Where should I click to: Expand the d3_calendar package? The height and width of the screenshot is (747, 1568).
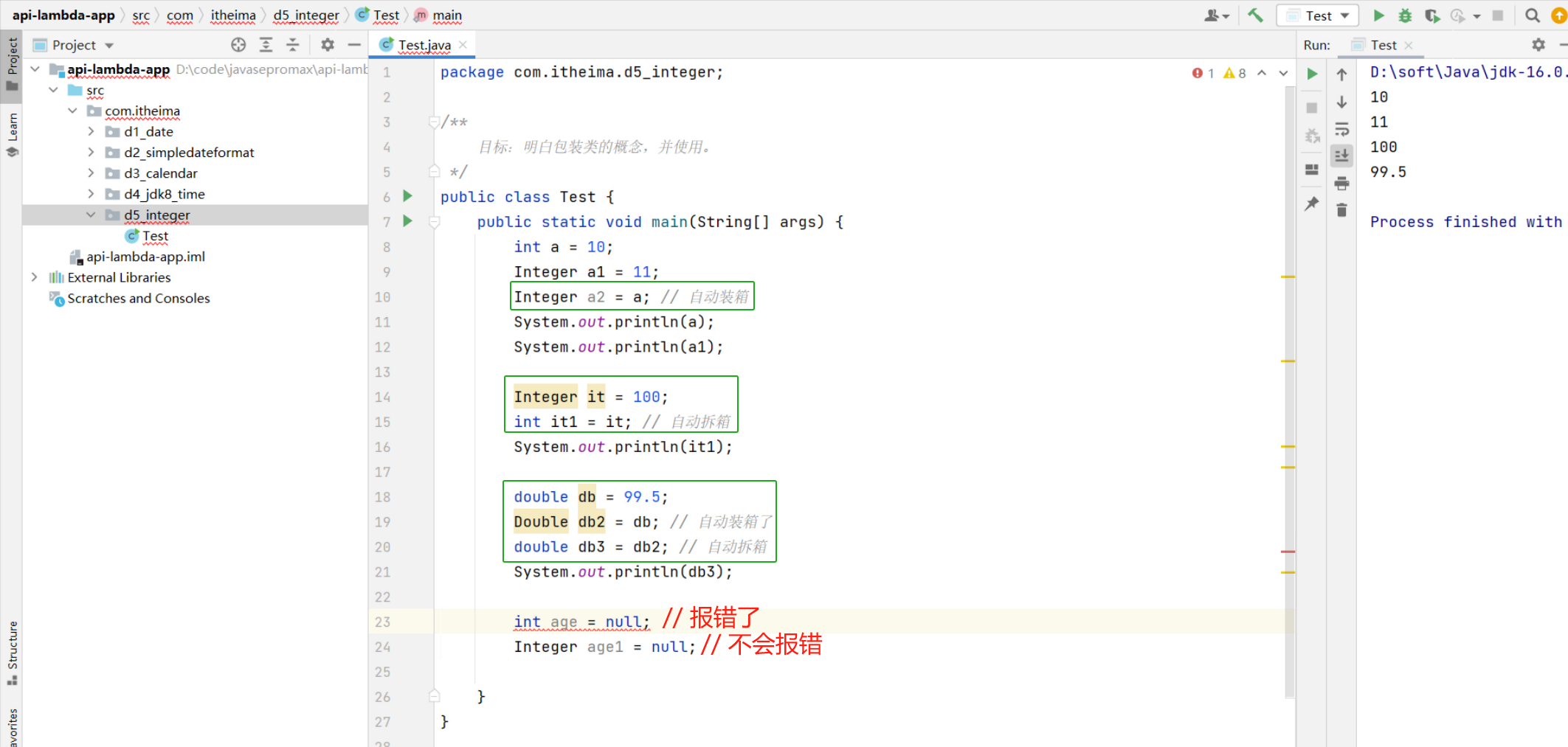91,173
